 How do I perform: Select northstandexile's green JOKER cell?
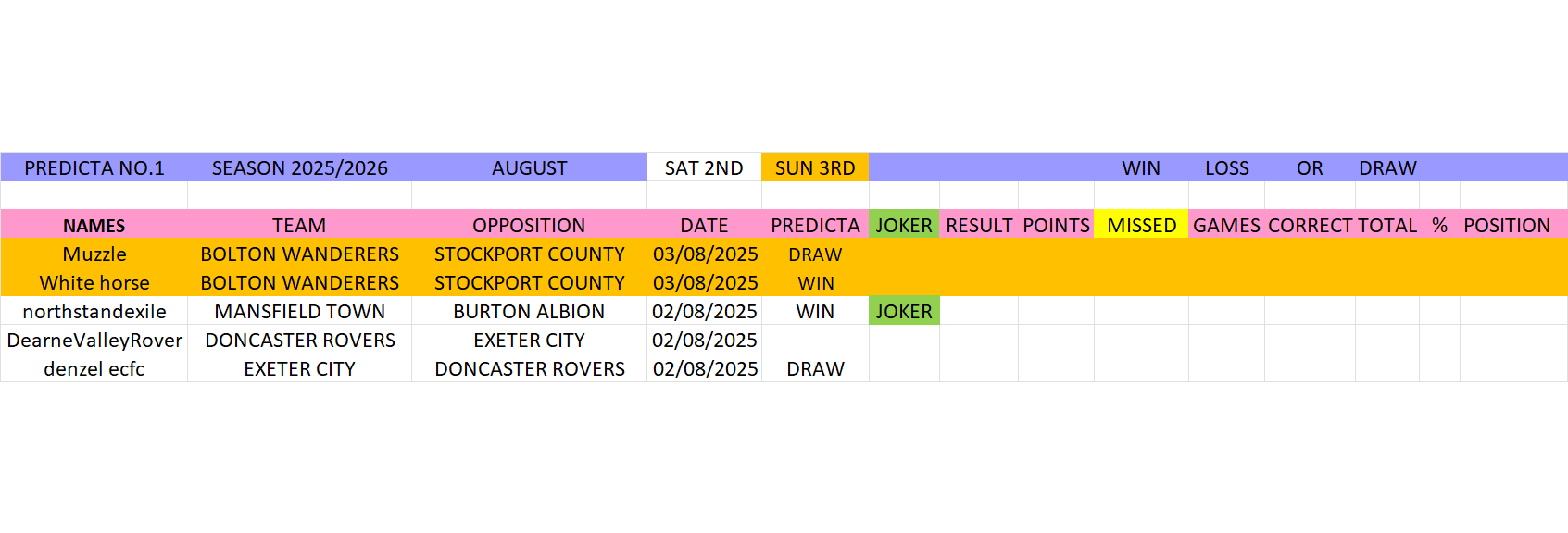(x=904, y=311)
